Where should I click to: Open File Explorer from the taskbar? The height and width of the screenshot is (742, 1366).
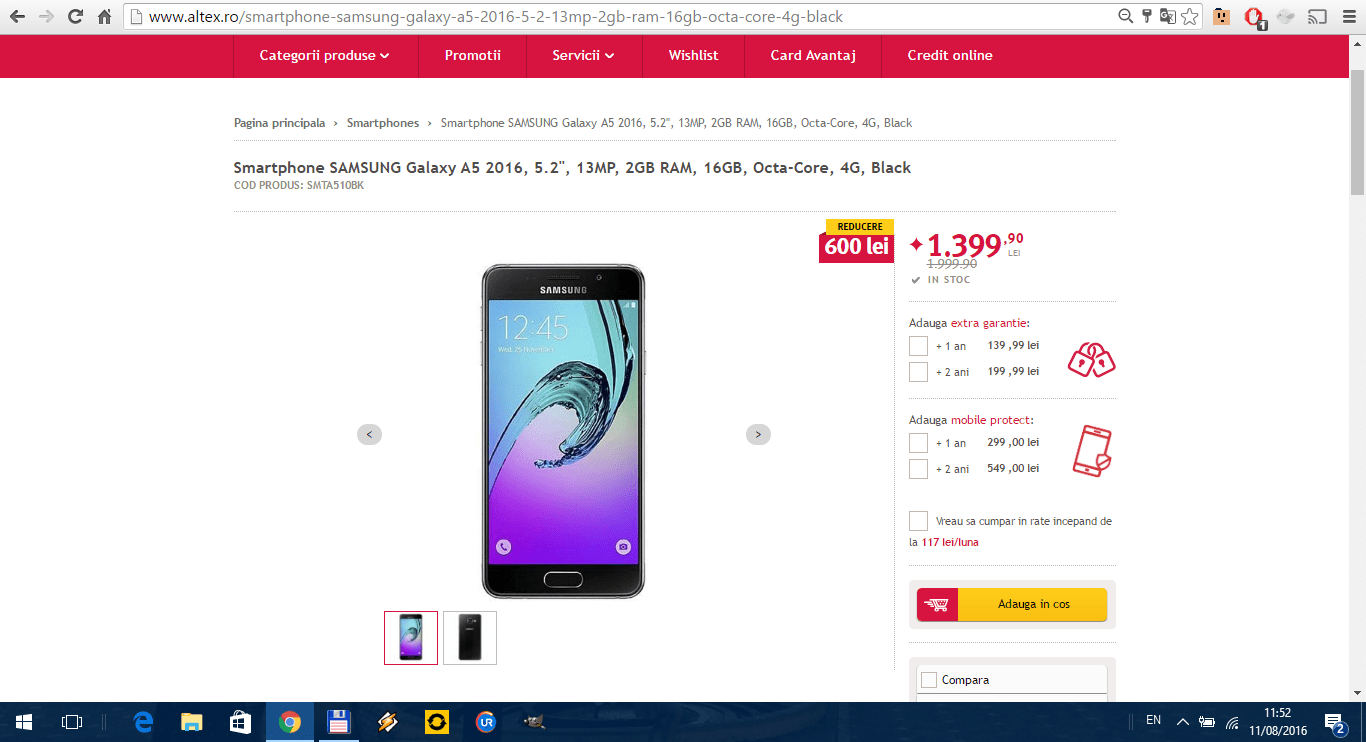pos(192,721)
